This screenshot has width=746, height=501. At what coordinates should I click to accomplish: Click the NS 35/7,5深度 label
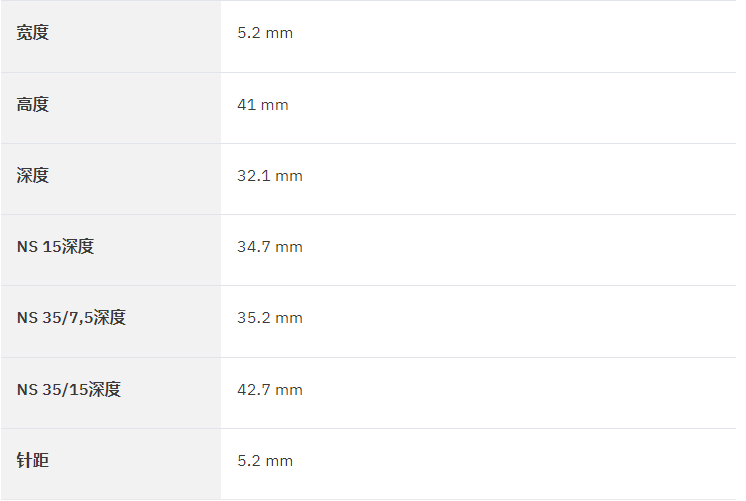(x=71, y=317)
